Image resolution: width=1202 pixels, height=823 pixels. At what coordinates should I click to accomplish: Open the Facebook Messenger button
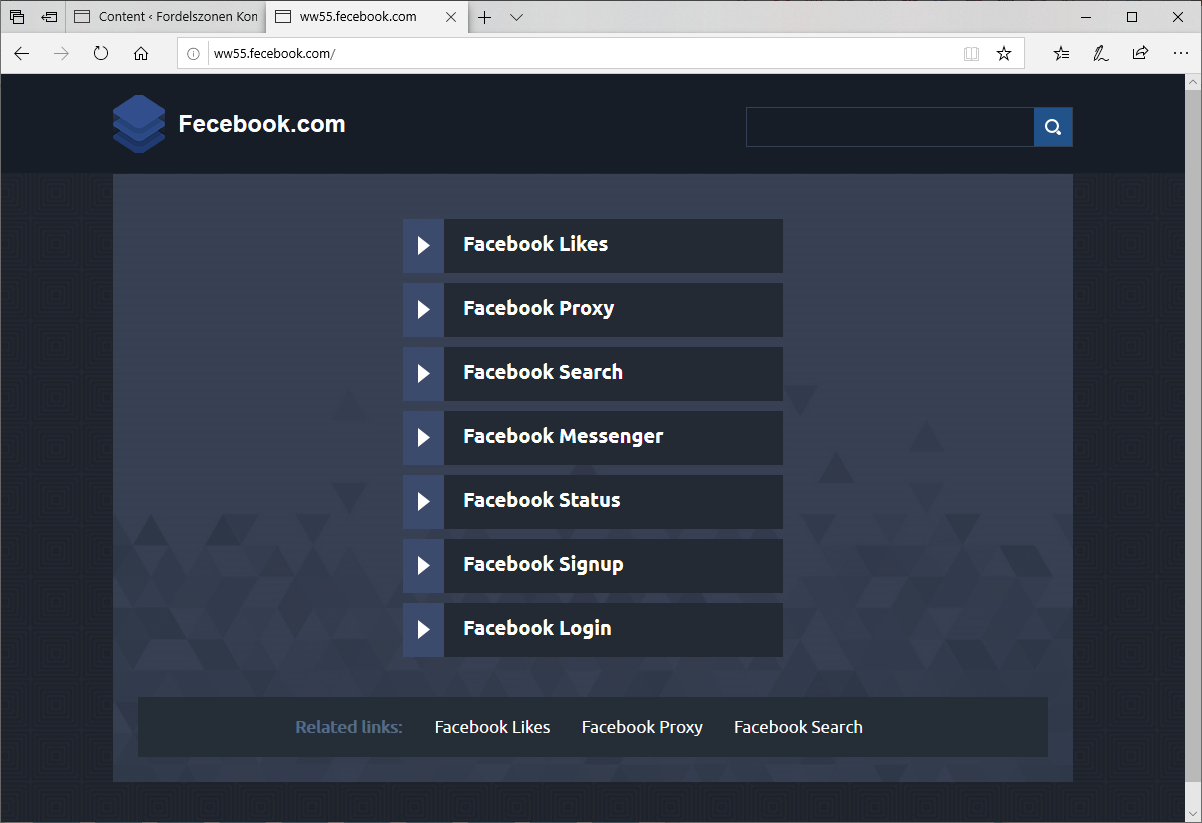pos(593,437)
